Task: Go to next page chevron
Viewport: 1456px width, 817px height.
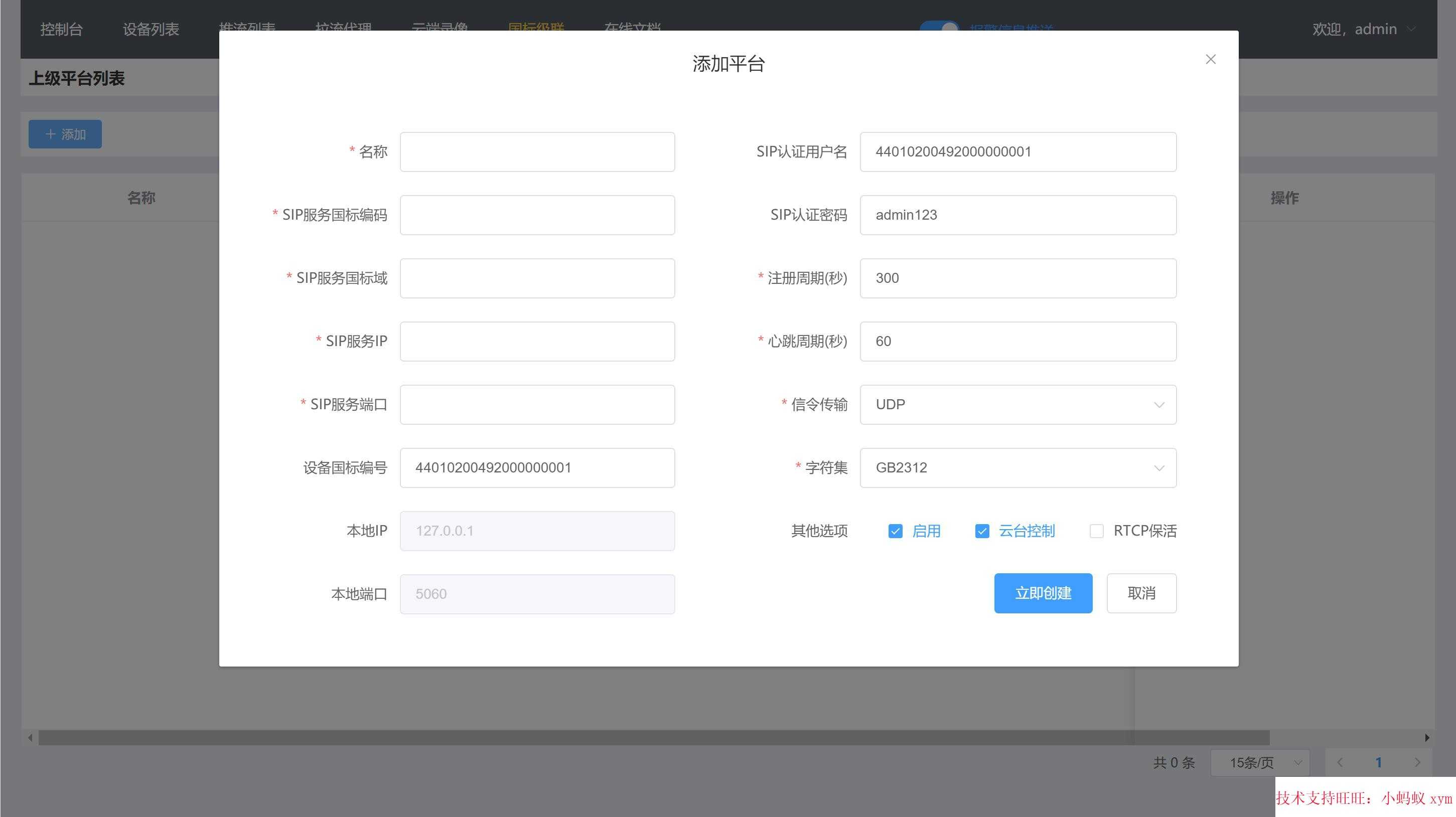Action: click(1417, 762)
